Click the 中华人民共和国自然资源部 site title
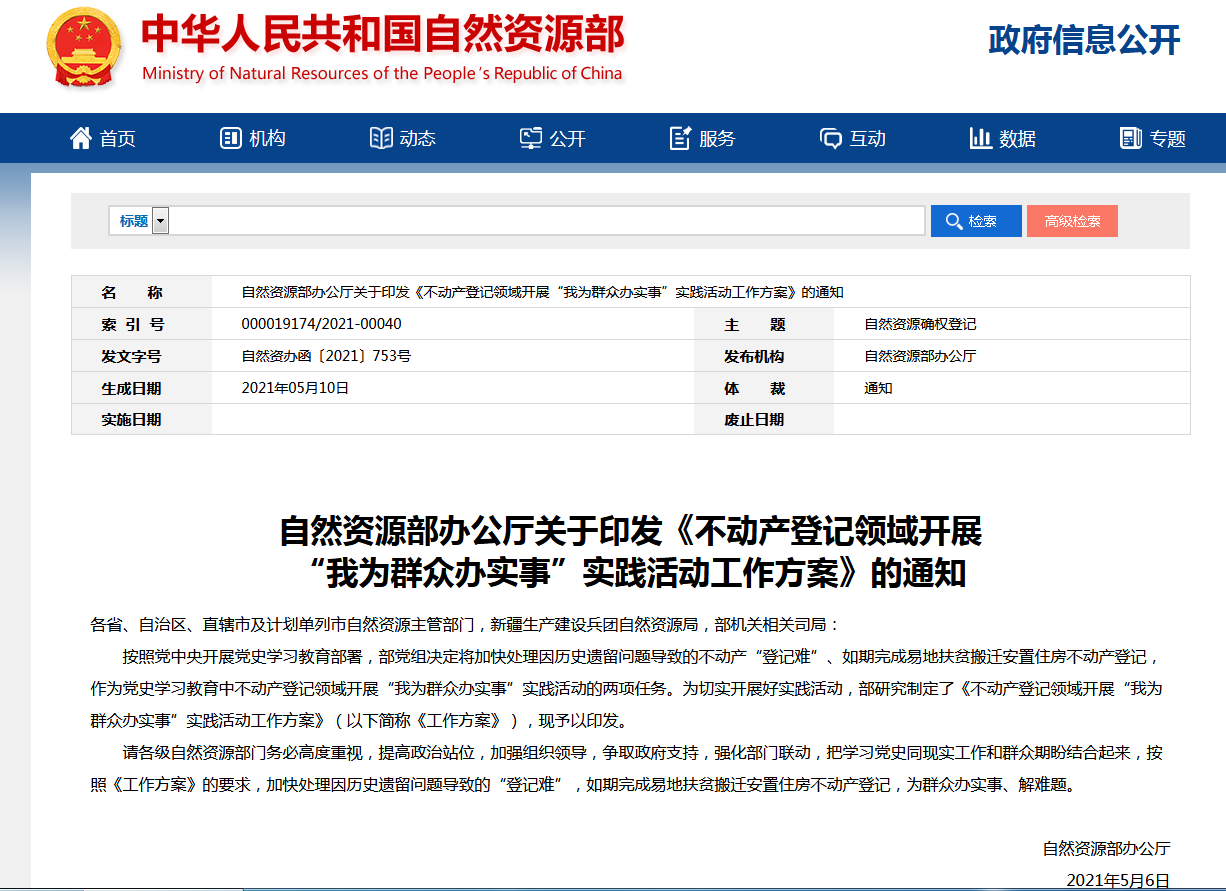Screen dimensions: 1226x891 pos(383,35)
